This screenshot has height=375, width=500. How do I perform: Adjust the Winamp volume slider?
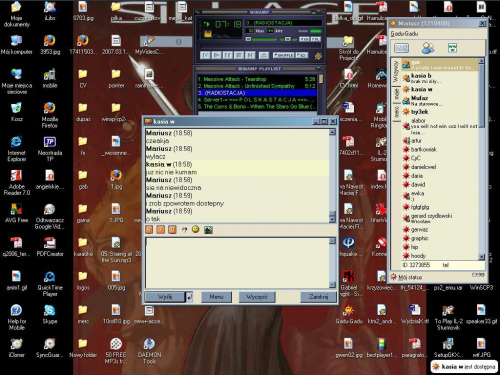pos(265,39)
